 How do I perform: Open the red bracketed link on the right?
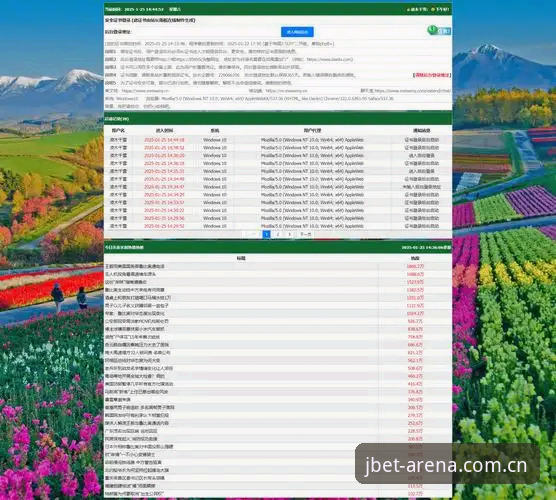click(432, 75)
